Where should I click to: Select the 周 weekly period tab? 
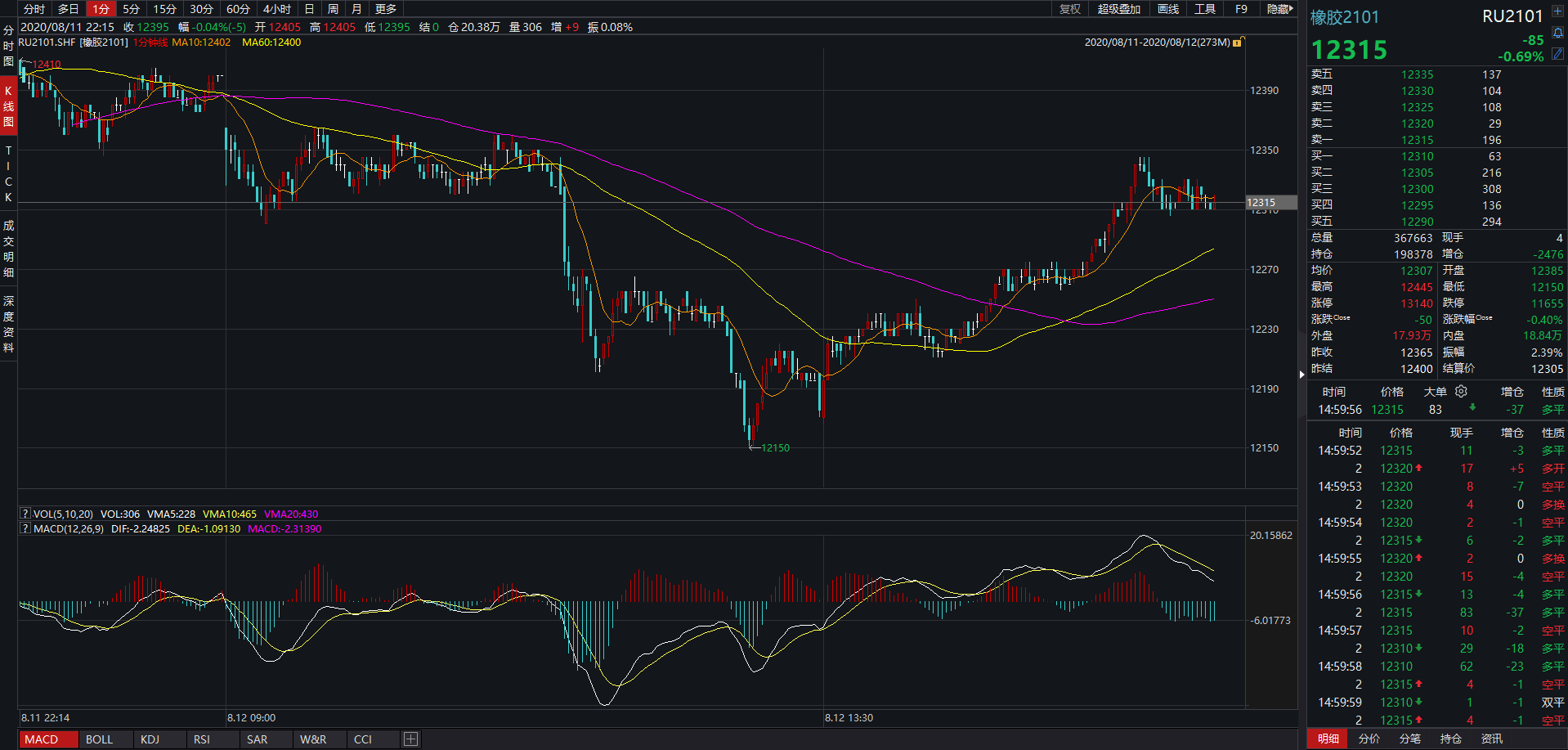[333, 9]
